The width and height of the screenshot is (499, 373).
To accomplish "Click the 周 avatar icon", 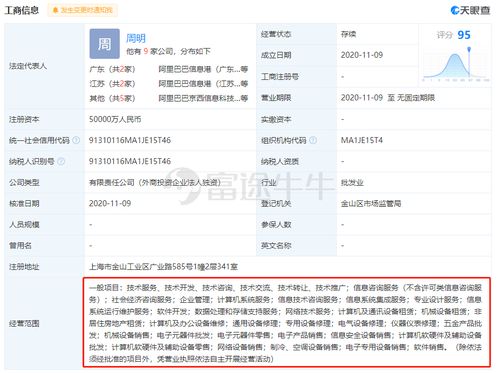I will [x=104, y=44].
